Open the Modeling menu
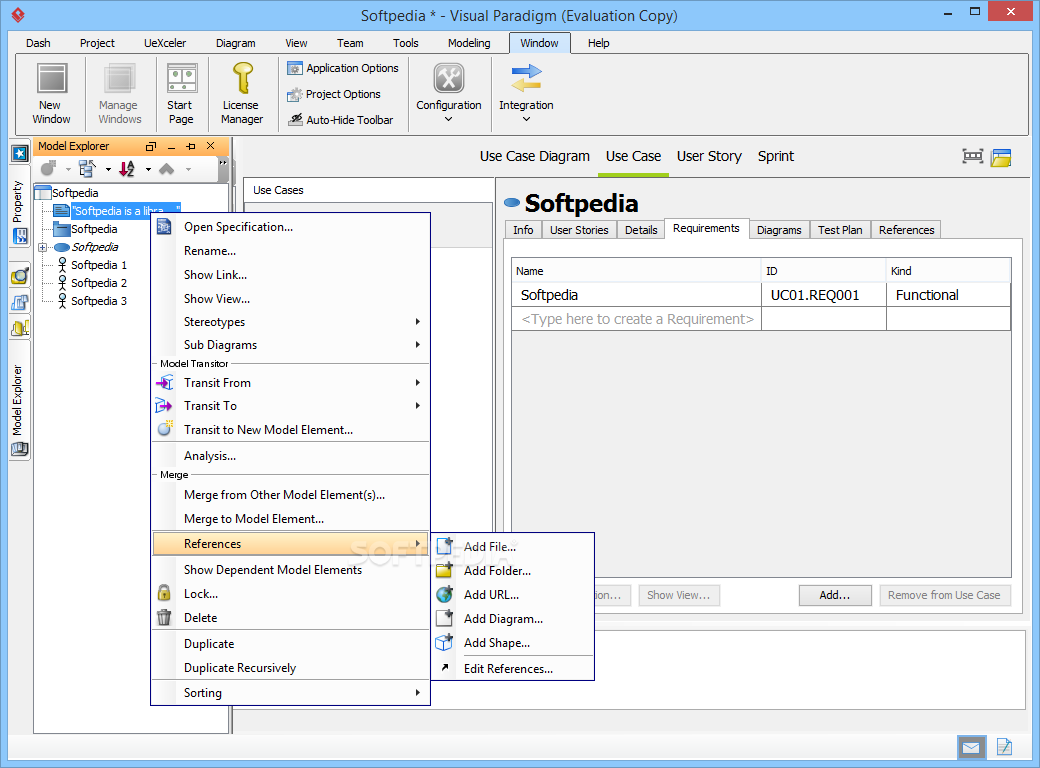Image resolution: width=1040 pixels, height=768 pixels. (469, 43)
